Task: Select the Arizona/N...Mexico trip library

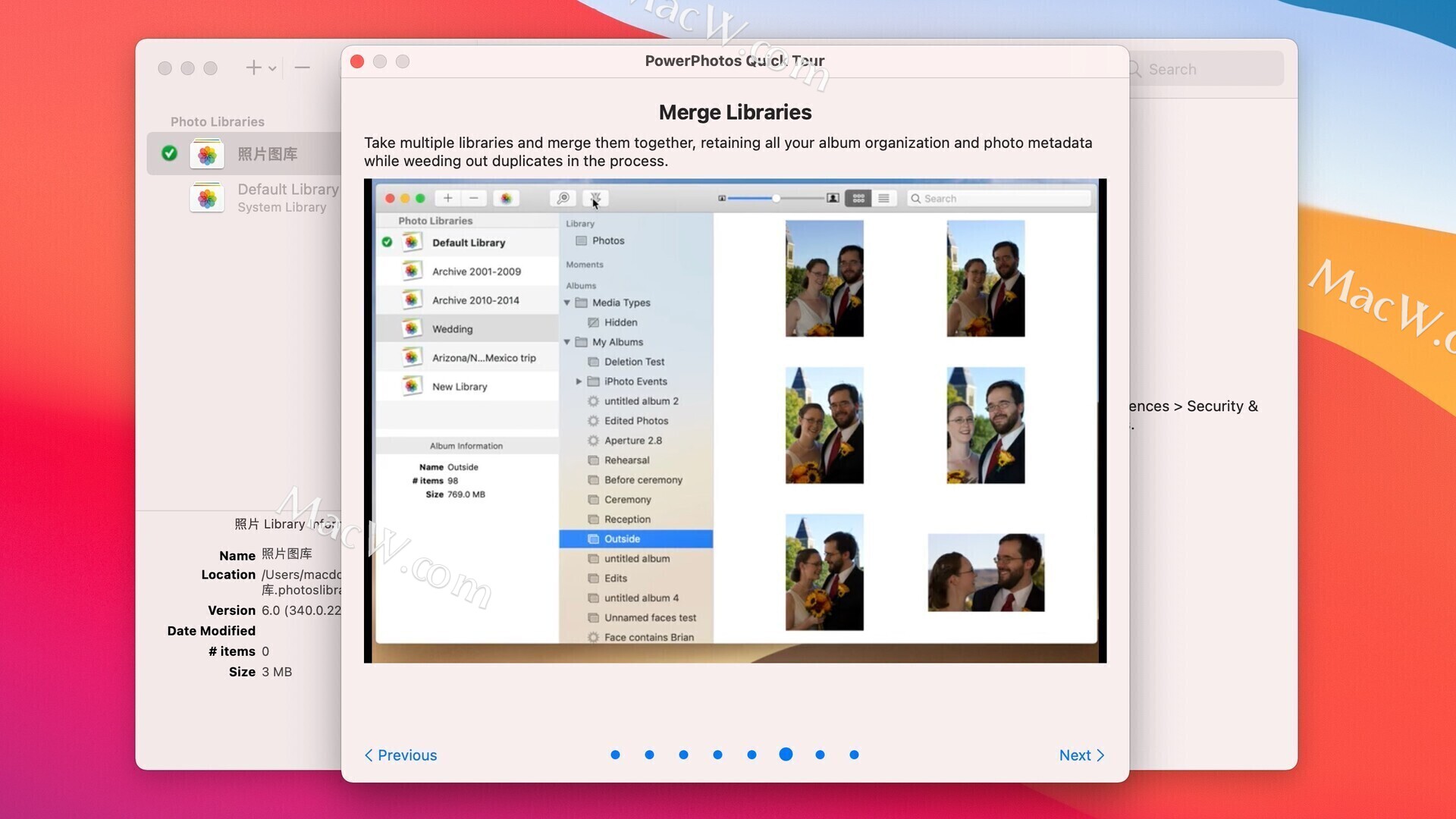Action: tap(467, 358)
